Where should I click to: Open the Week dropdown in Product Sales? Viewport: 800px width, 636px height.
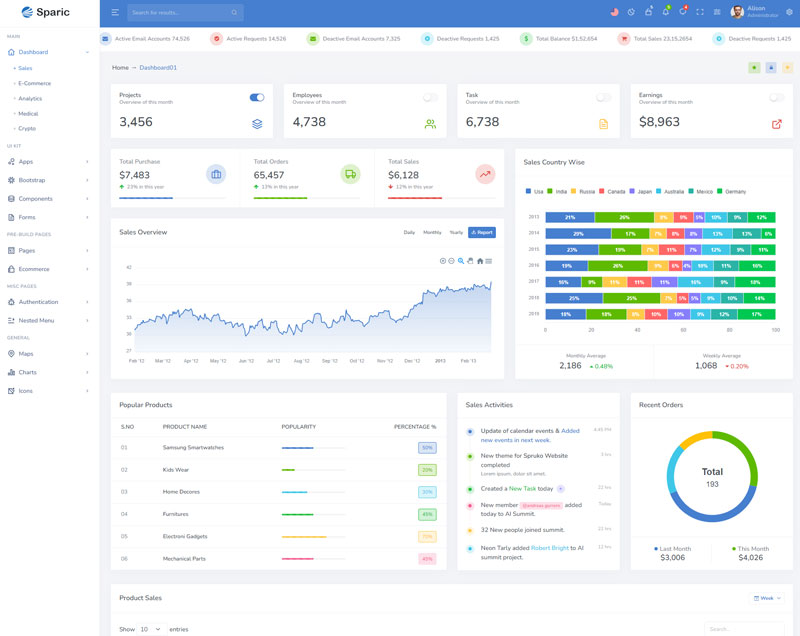(x=768, y=598)
